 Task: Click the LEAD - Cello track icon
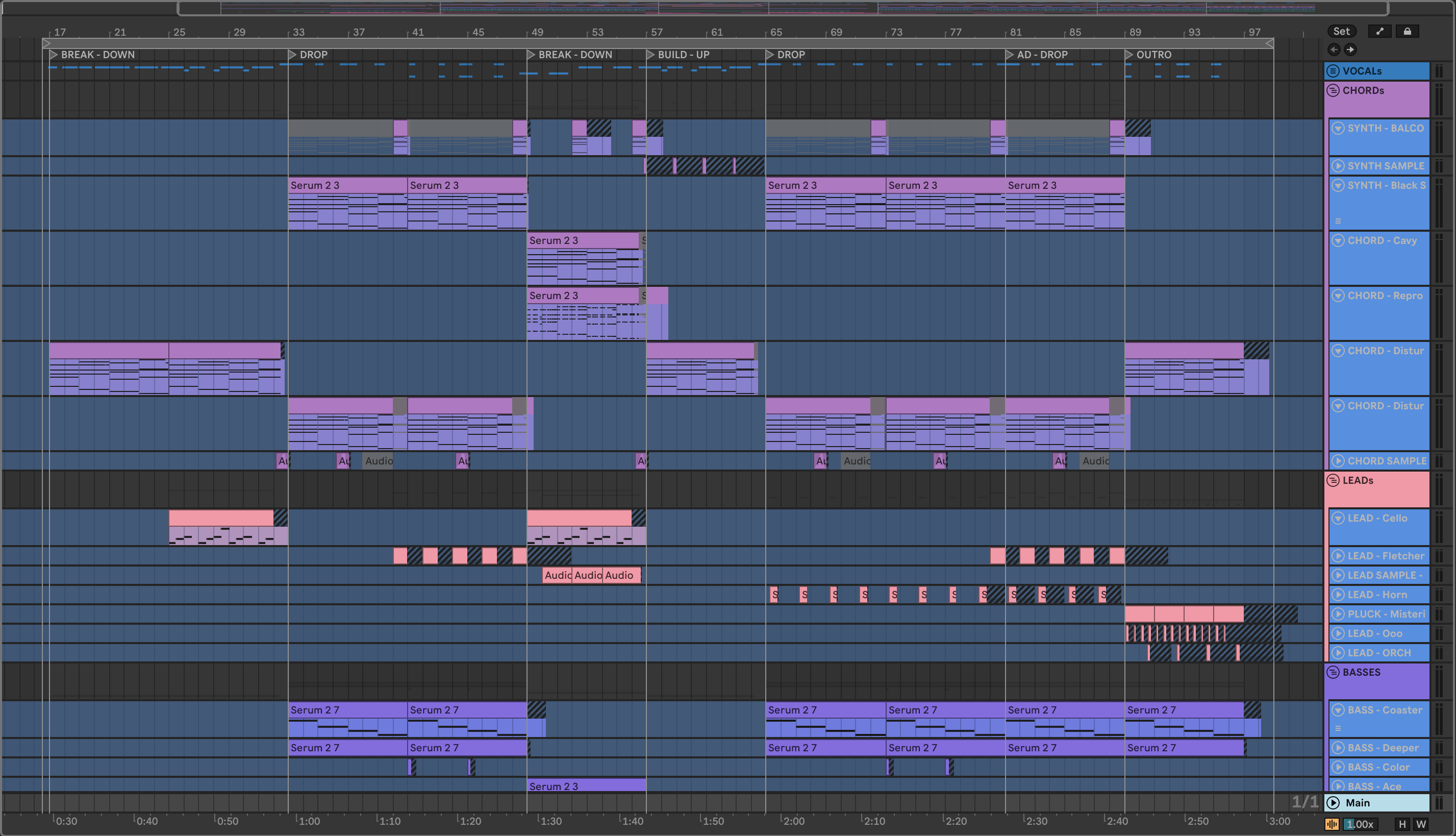click(x=1338, y=518)
